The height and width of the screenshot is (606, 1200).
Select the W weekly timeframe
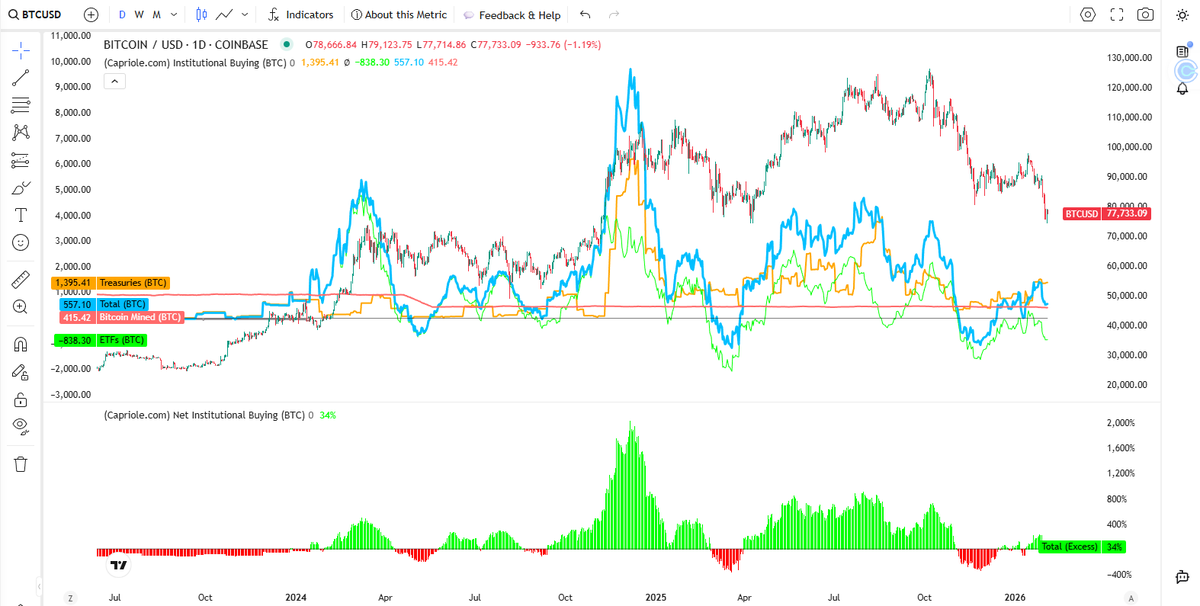139,15
